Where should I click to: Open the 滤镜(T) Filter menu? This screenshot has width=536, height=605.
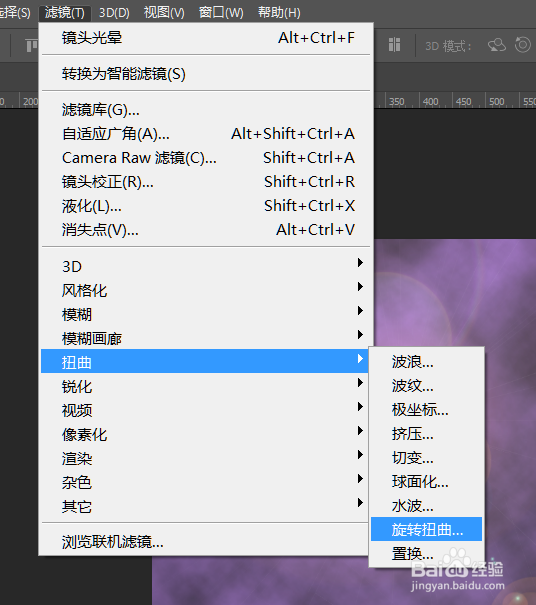pos(64,13)
